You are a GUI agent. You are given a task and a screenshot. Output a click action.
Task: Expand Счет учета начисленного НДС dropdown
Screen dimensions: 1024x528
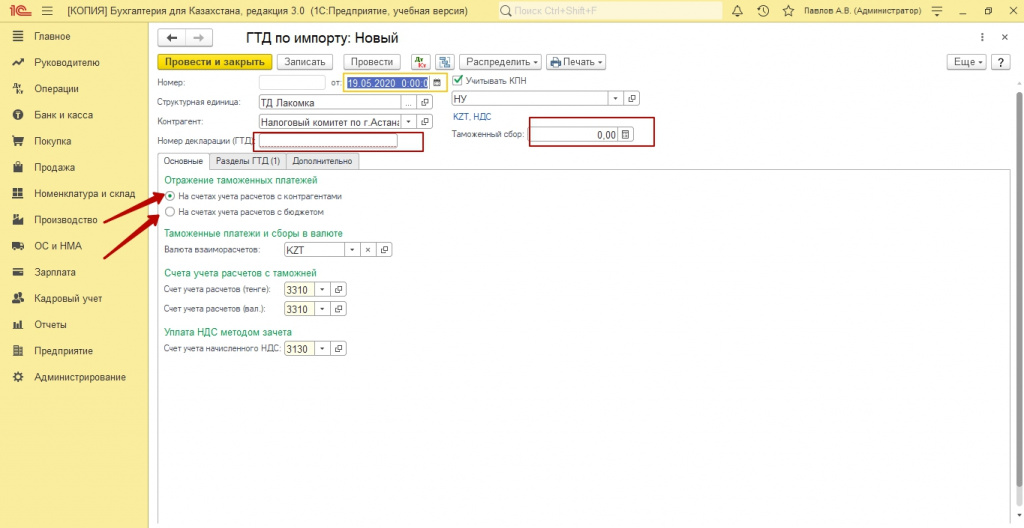click(x=323, y=349)
